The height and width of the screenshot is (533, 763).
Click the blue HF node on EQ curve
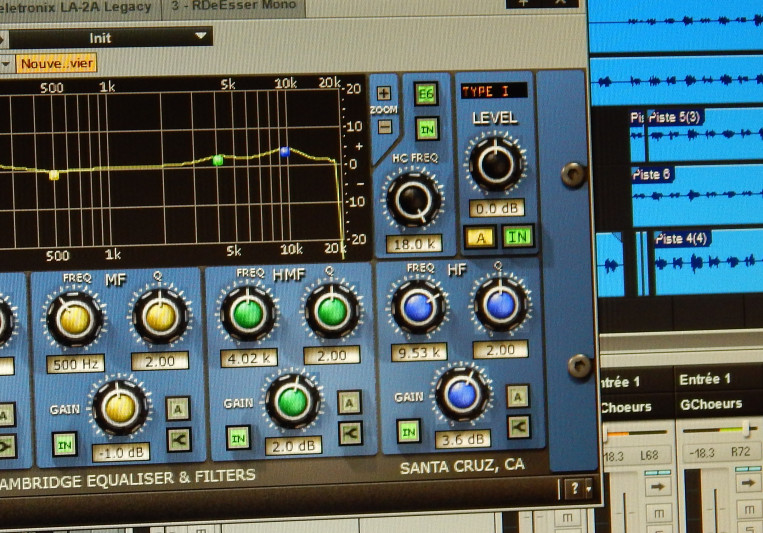tap(285, 152)
